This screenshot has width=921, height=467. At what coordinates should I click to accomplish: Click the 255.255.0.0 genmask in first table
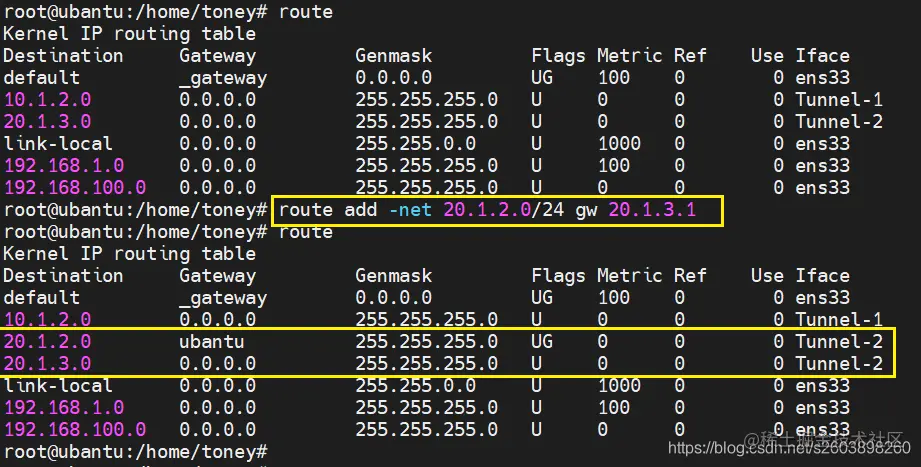click(415, 143)
